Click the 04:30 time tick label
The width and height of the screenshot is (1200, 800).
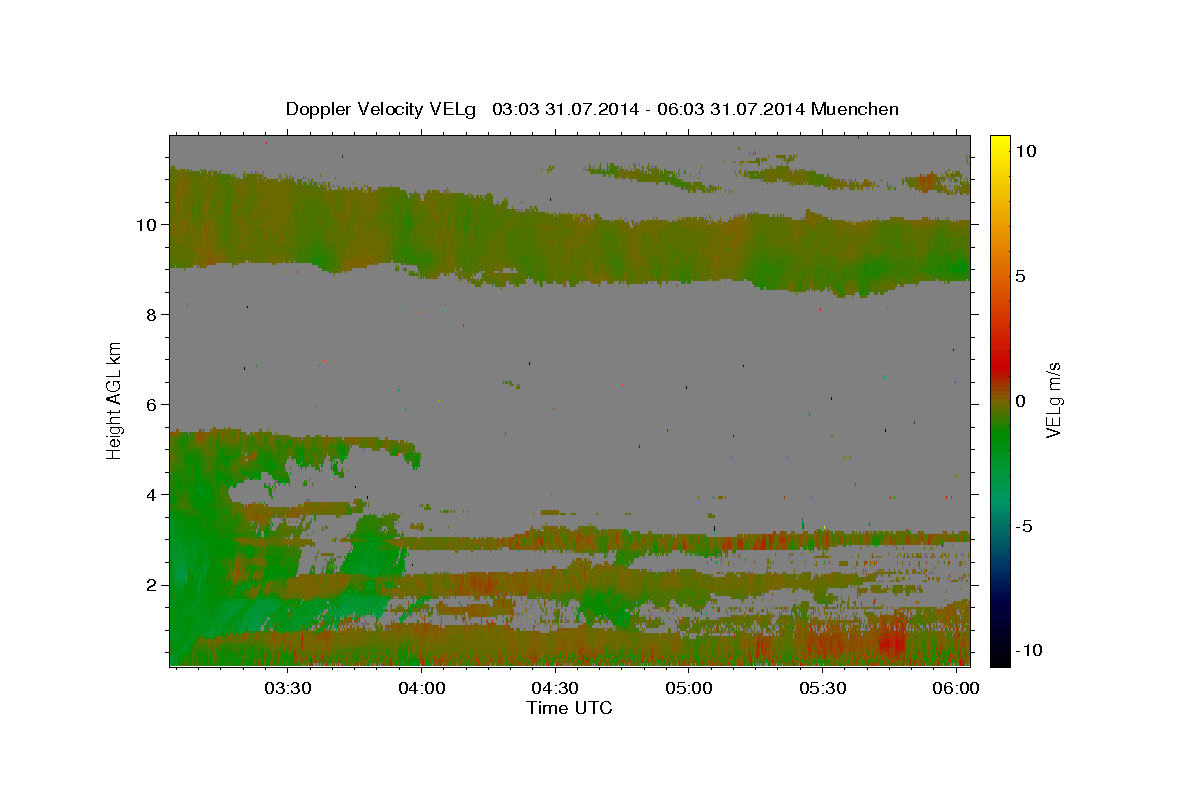click(555, 689)
